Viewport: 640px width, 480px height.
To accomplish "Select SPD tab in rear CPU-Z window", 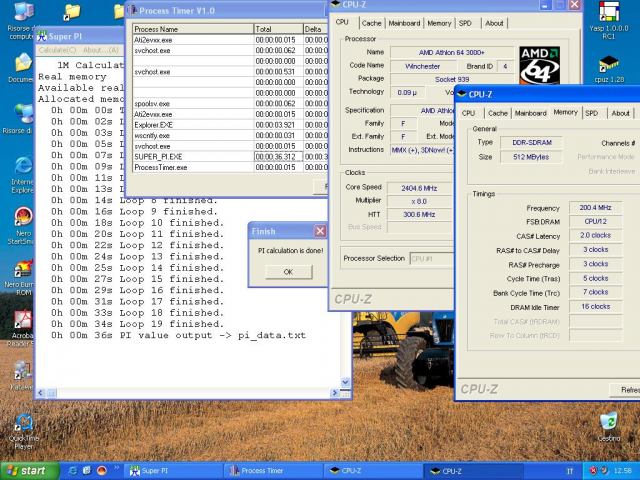I will pyautogui.click(x=465, y=23).
